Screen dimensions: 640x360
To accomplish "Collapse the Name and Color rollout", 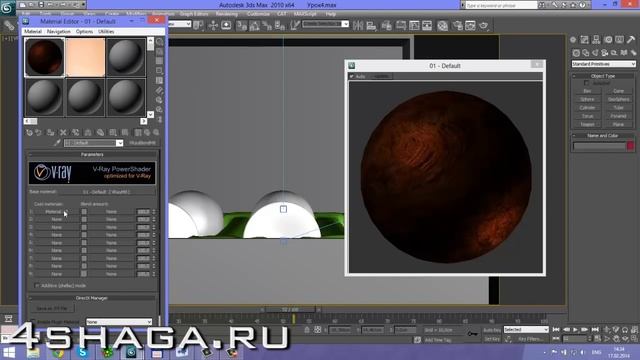I will coord(603,136).
